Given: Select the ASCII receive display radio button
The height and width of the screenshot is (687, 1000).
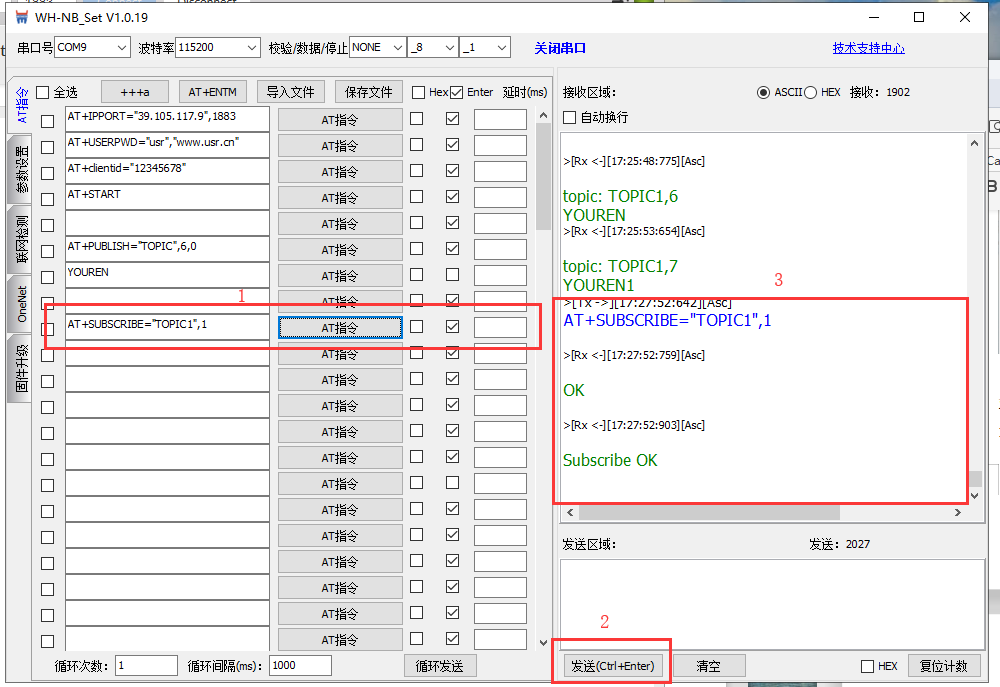Looking at the screenshot, I should [765, 92].
